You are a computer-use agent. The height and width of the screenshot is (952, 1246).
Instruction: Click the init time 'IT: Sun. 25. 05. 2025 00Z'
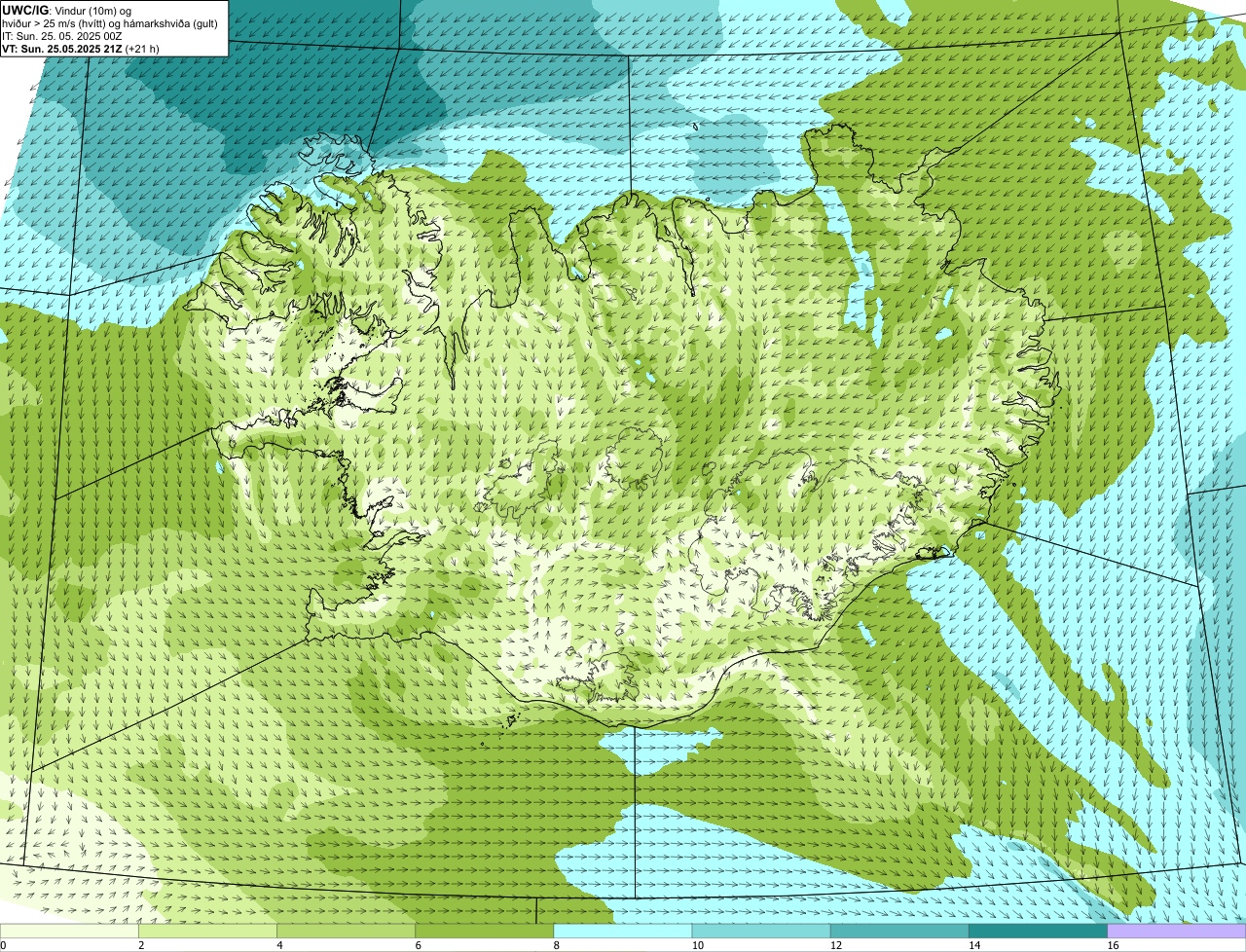62,35
